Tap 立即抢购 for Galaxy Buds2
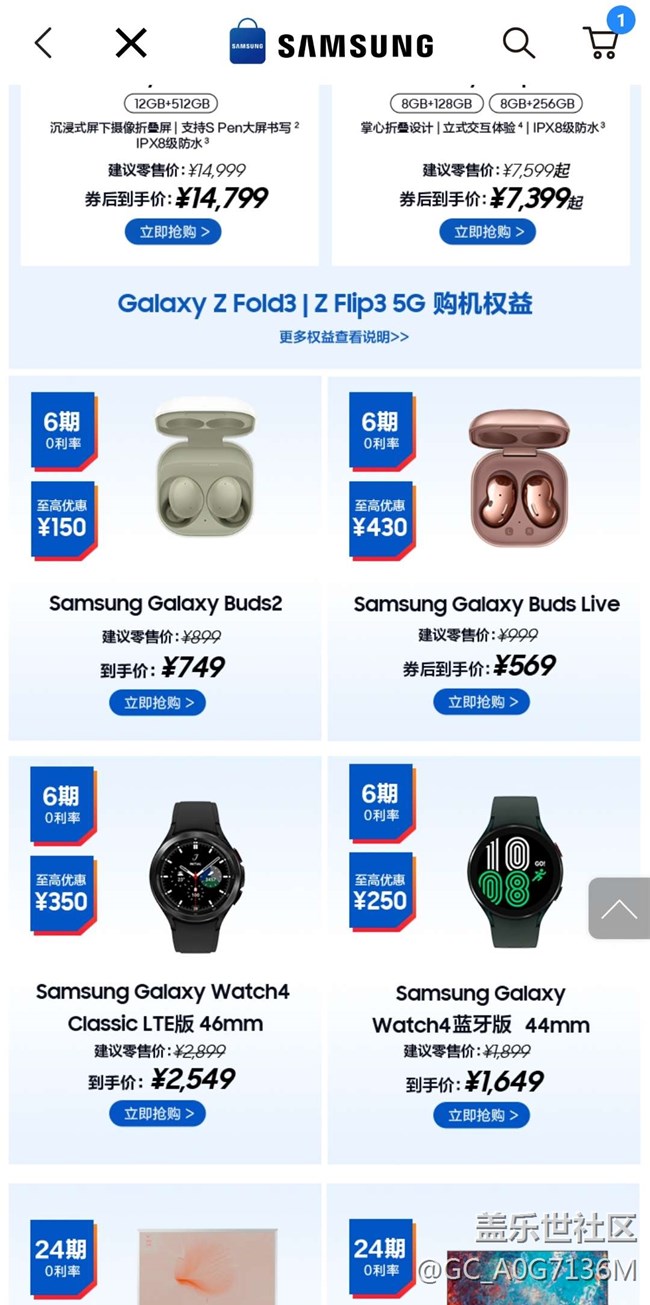This screenshot has height=1305, width=650. (x=158, y=703)
